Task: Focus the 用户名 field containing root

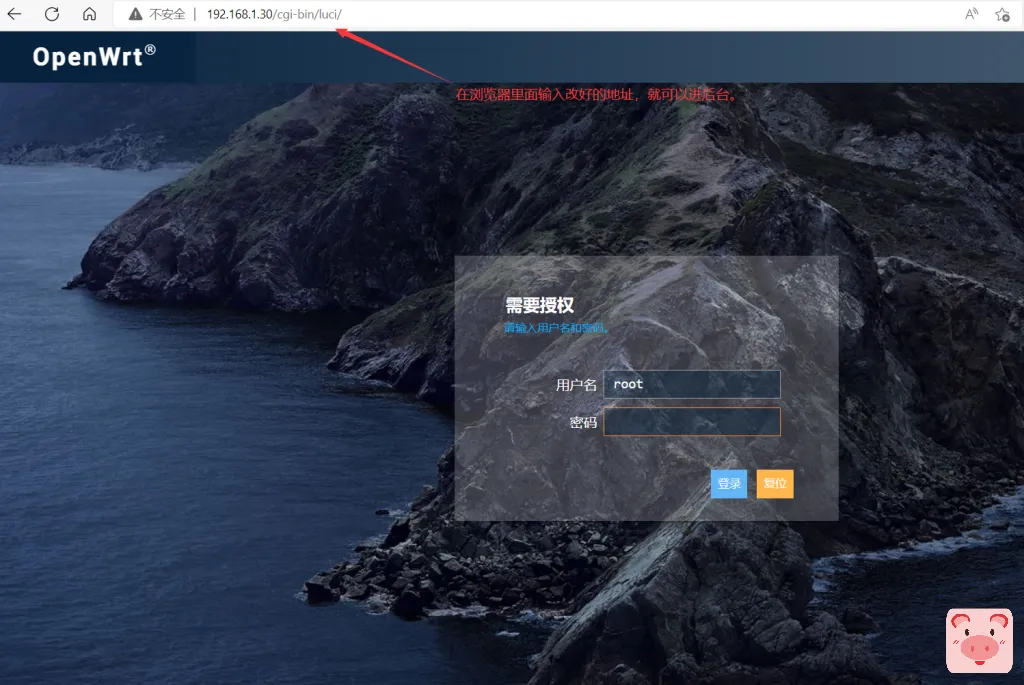Action: coord(692,384)
